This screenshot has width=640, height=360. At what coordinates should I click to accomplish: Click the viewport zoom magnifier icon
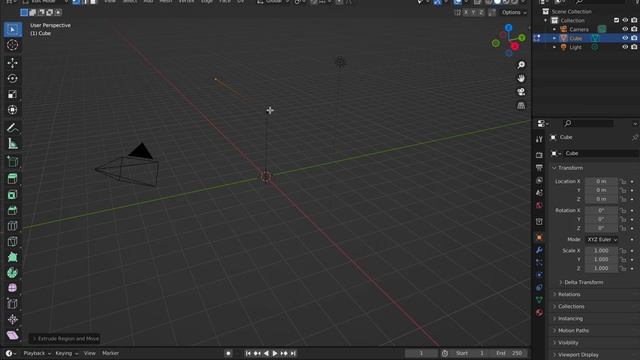pyautogui.click(x=521, y=65)
